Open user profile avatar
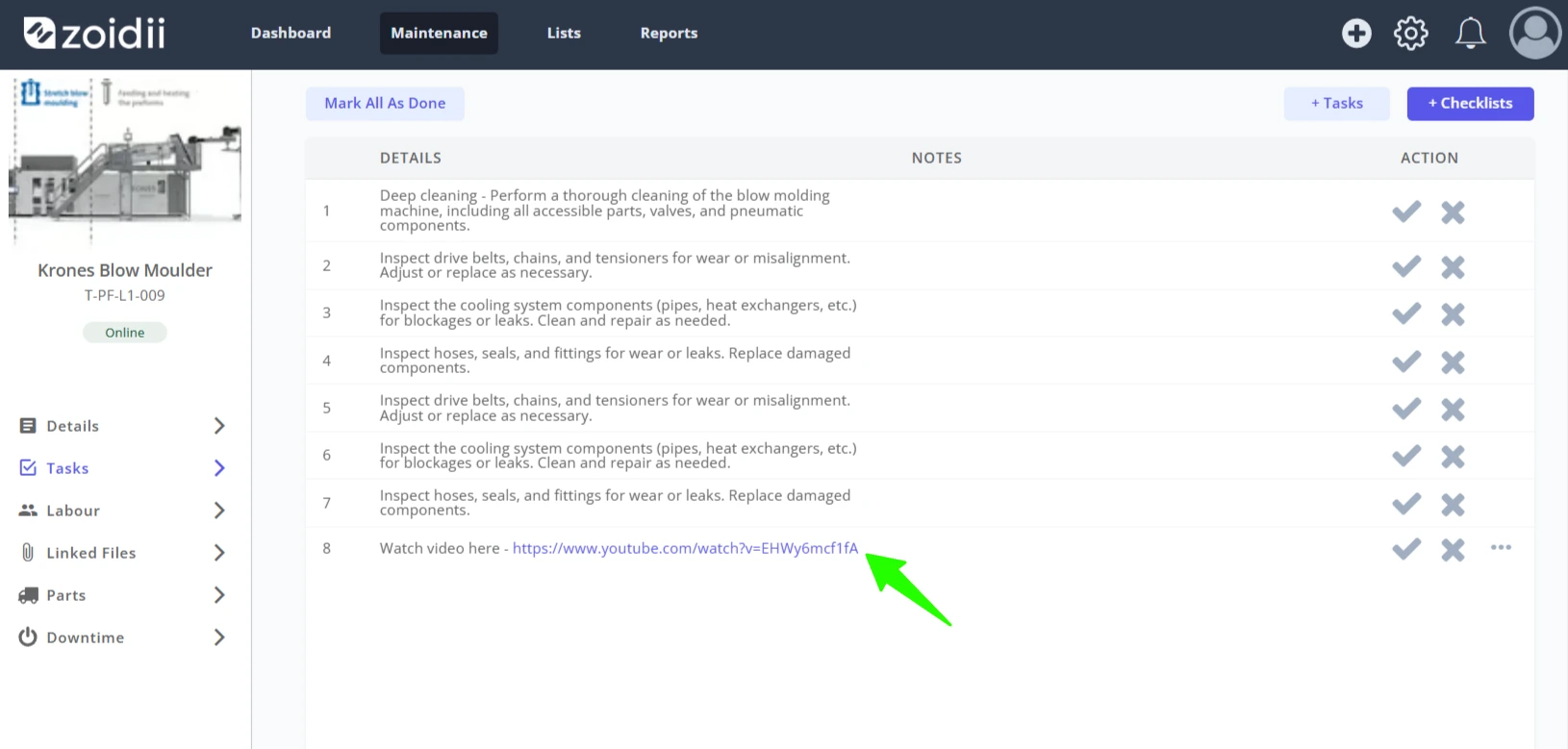This screenshot has height=749, width=1568. point(1534,34)
